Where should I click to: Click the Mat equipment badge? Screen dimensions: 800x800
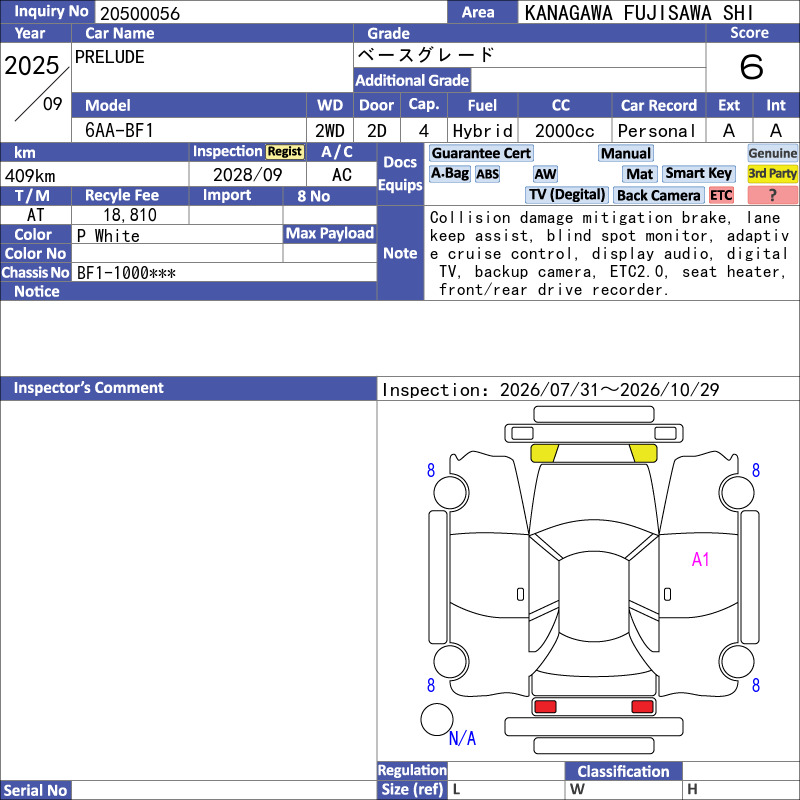tap(640, 174)
